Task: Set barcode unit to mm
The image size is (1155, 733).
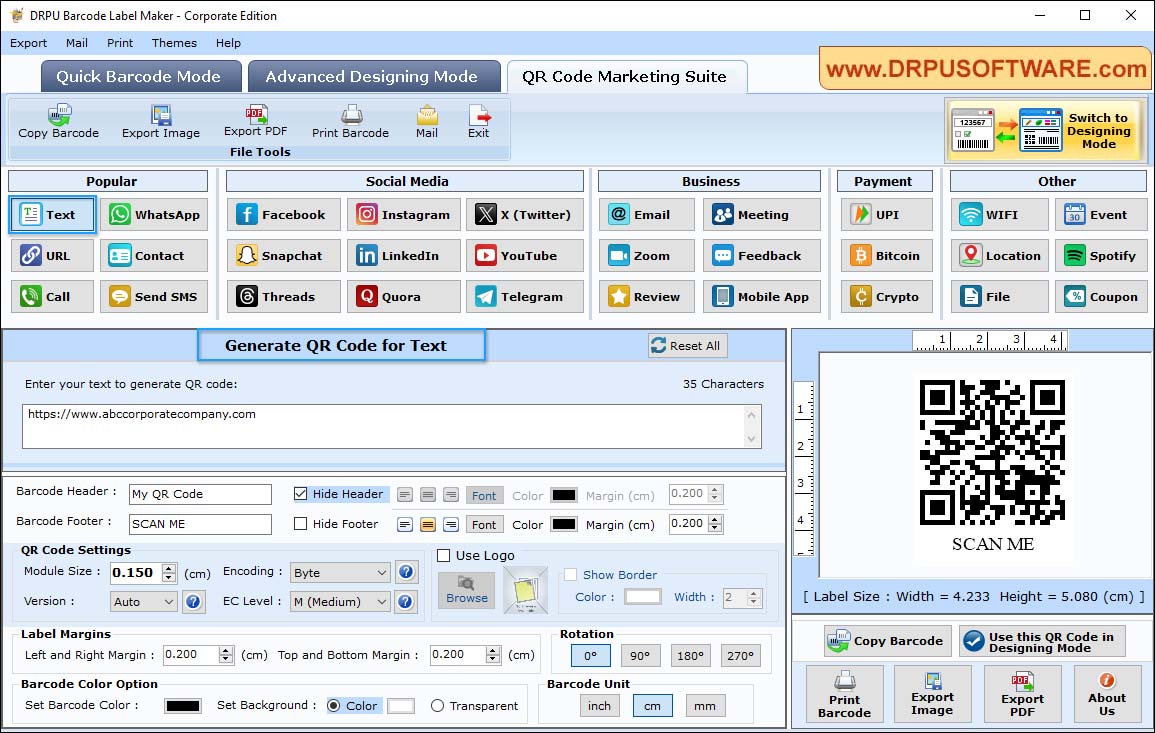Action: tap(704, 706)
